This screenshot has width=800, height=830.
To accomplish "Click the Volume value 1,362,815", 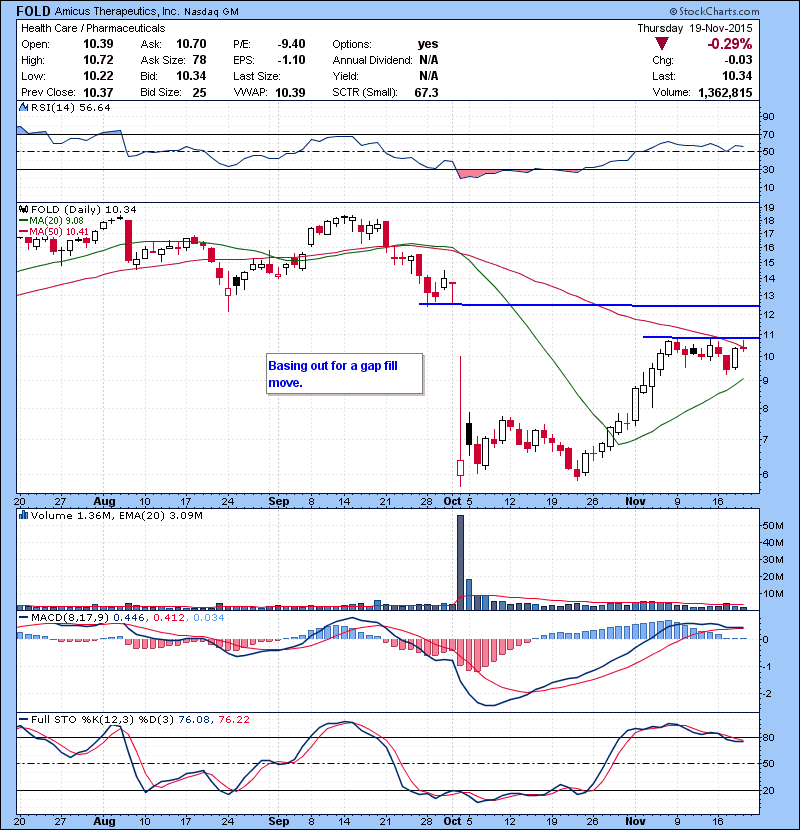I will coord(725,92).
